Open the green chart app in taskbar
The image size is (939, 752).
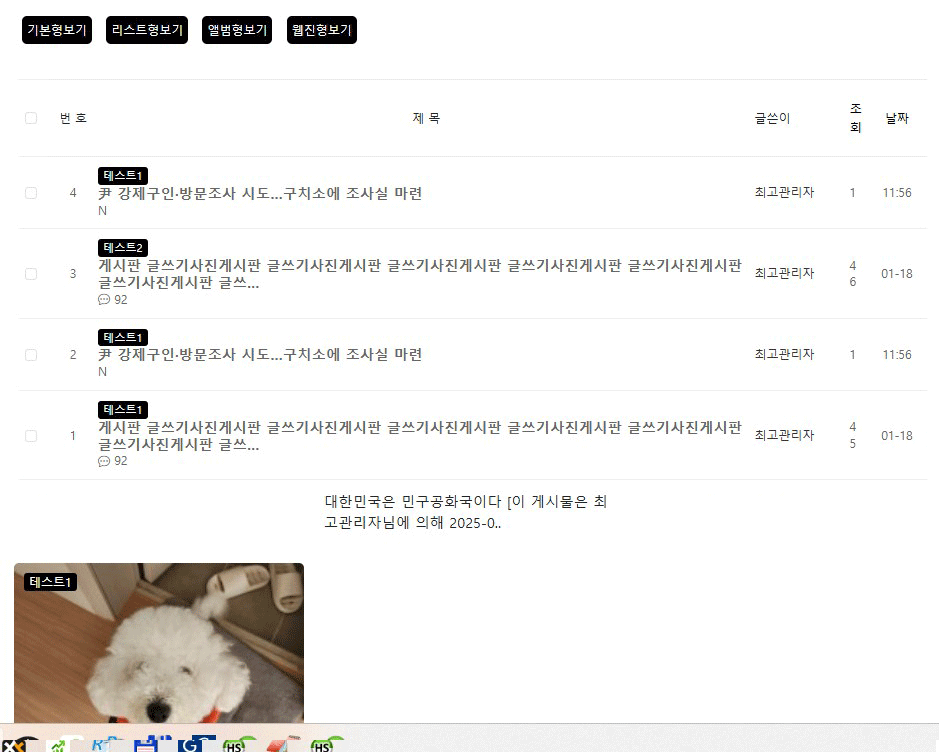[58, 744]
